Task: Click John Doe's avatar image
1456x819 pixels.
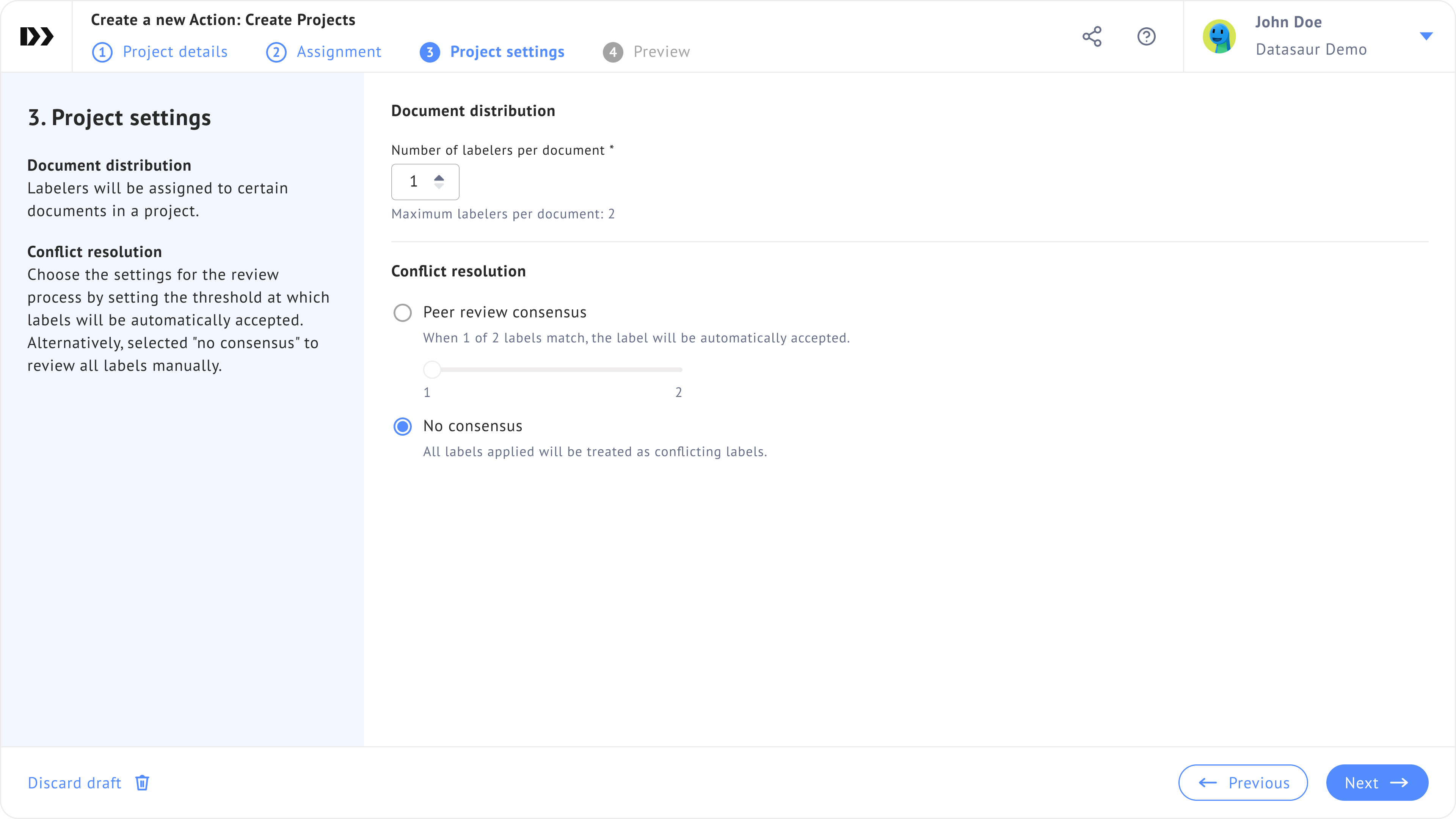Action: [x=1219, y=36]
